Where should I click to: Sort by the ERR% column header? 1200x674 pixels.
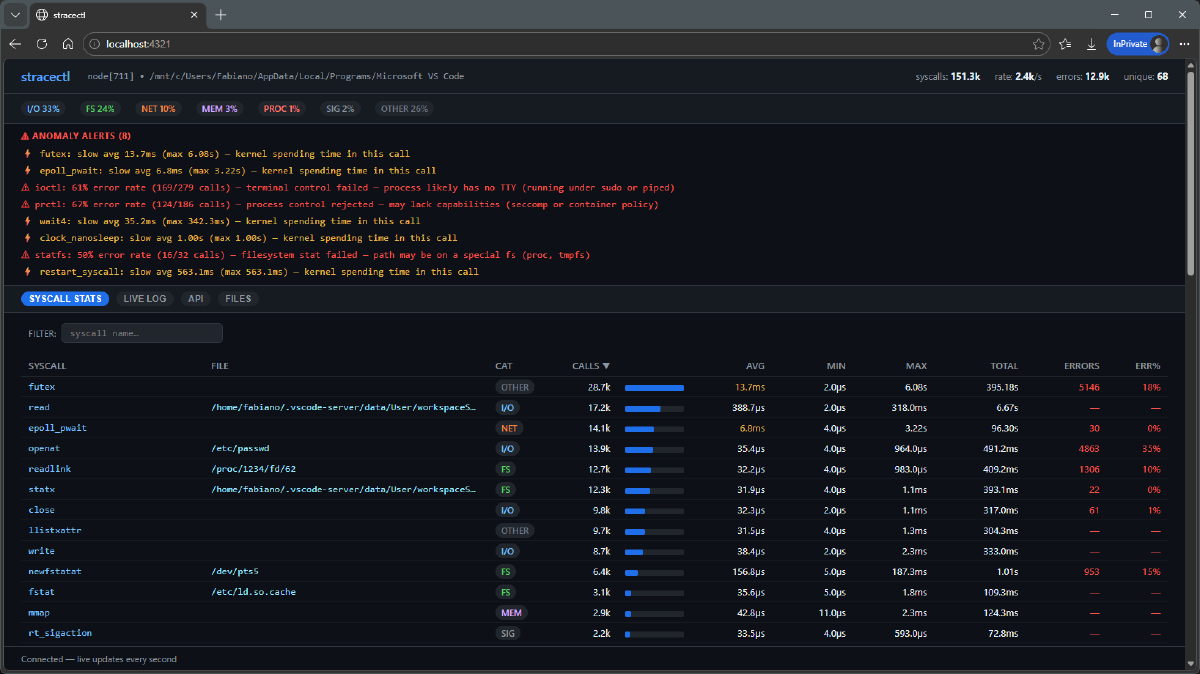[1148, 366]
